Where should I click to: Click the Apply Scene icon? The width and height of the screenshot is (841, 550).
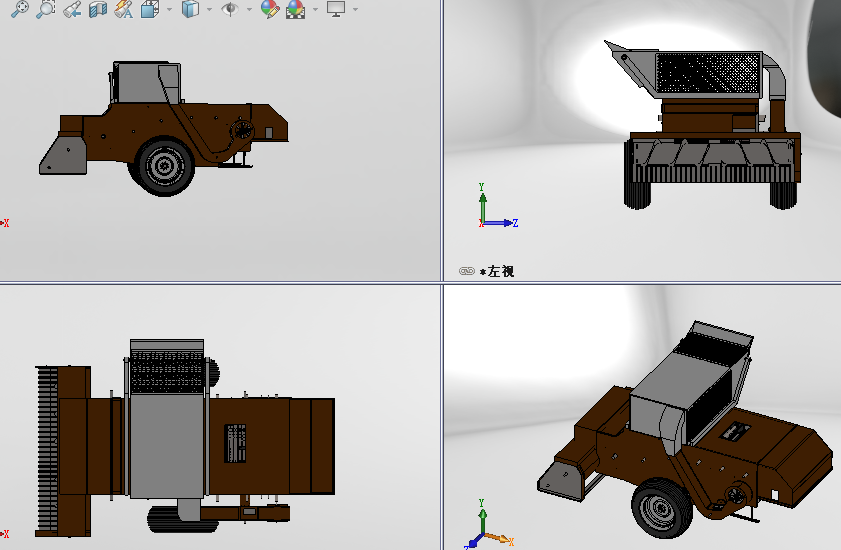[x=296, y=9]
